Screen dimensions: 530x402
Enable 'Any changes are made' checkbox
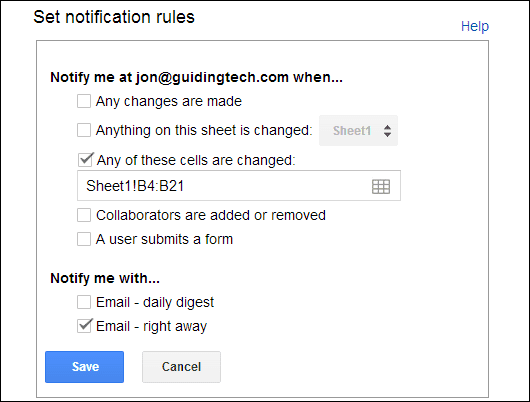click(x=84, y=101)
